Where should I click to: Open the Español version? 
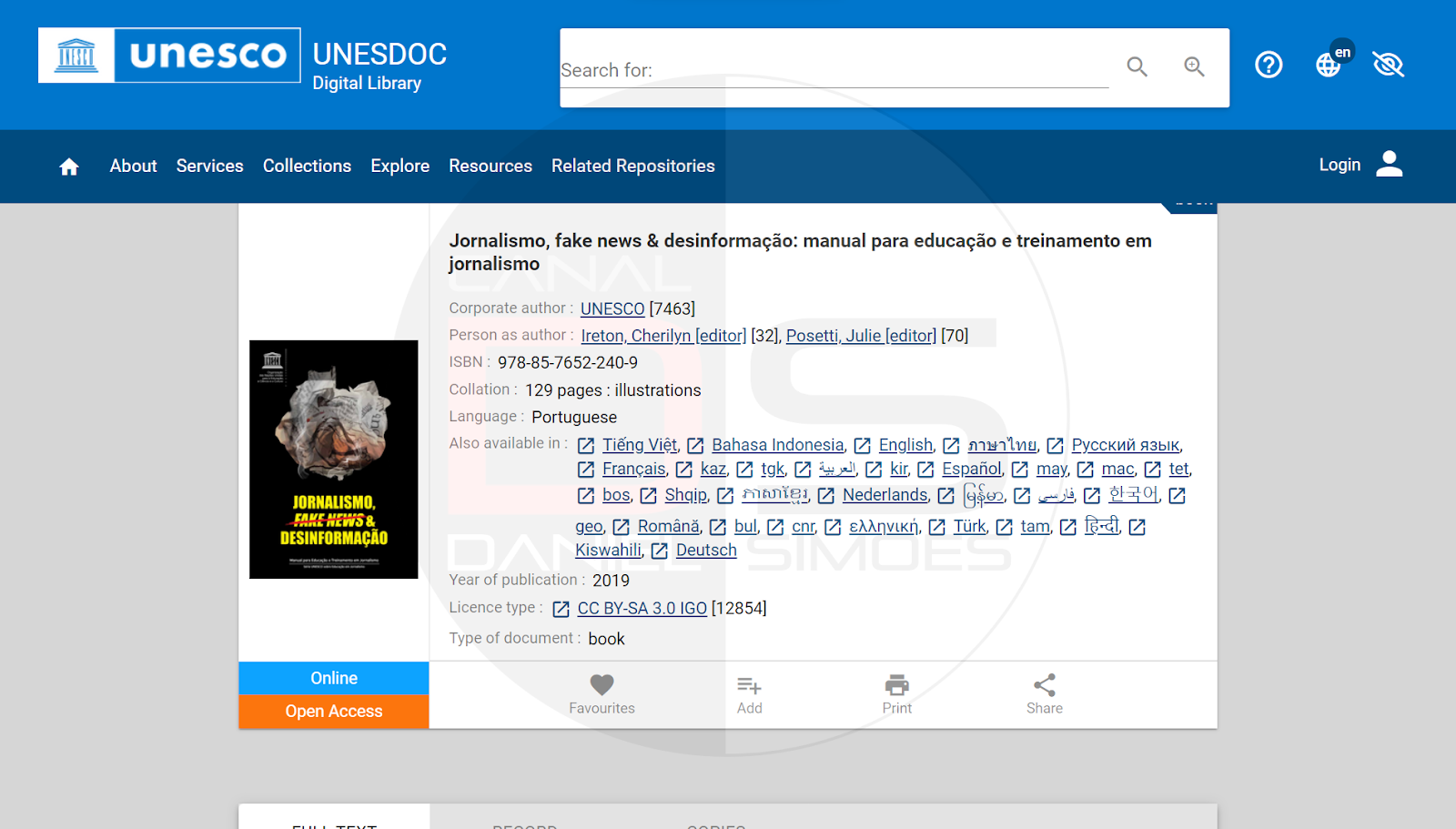pyautogui.click(x=972, y=469)
